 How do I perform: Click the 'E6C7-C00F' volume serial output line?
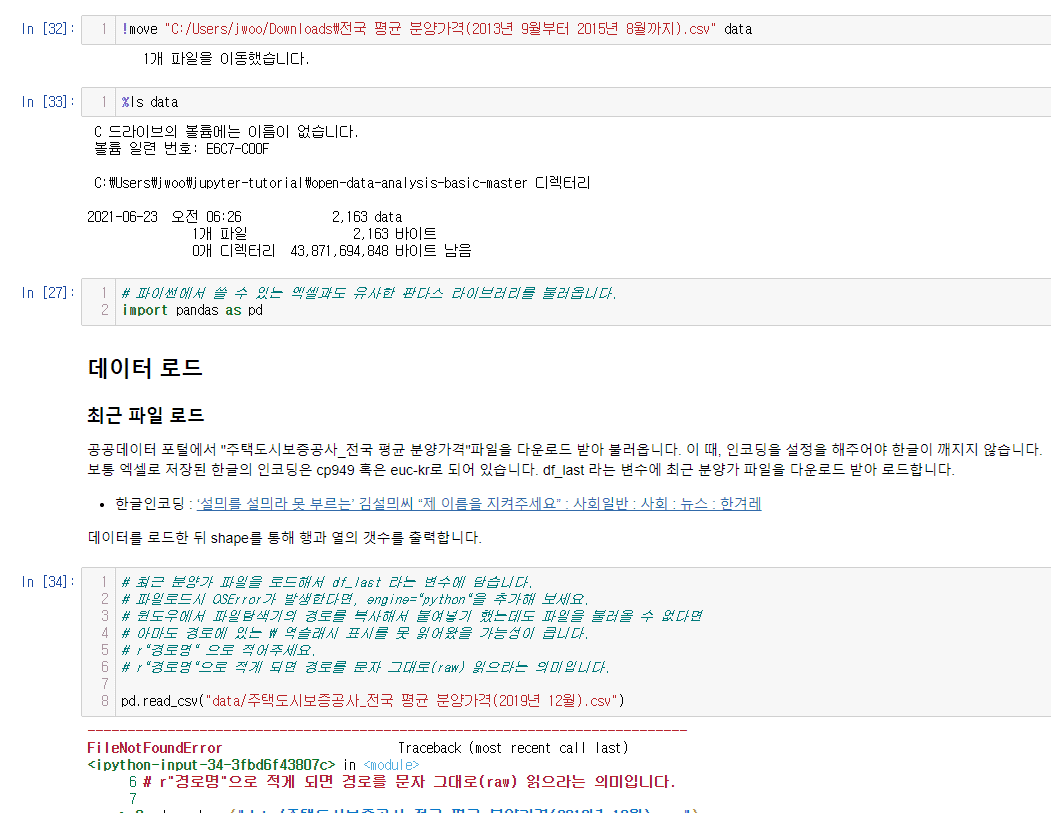(181, 149)
